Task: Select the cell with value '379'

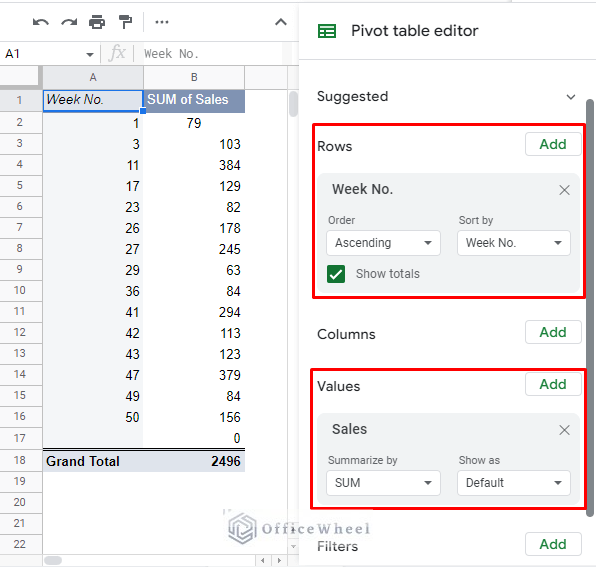Action: tap(194, 375)
